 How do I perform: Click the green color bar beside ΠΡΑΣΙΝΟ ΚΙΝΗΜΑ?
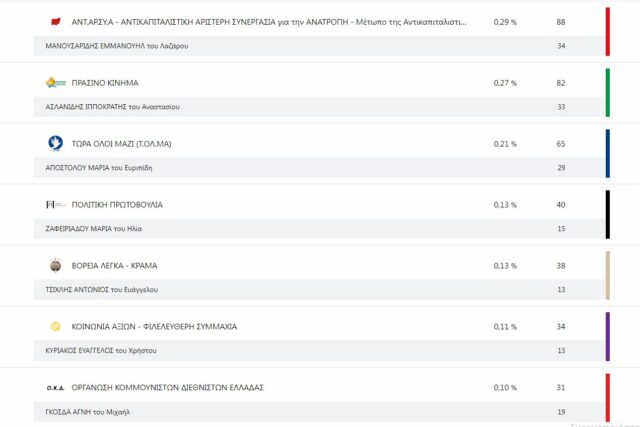pos(607,92)
